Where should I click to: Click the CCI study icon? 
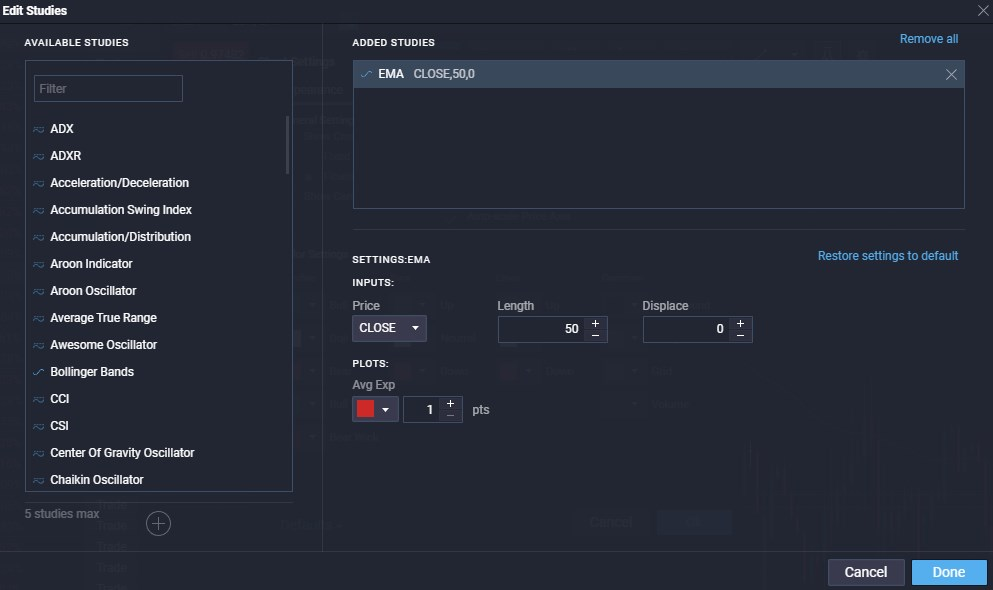point(39,399)
